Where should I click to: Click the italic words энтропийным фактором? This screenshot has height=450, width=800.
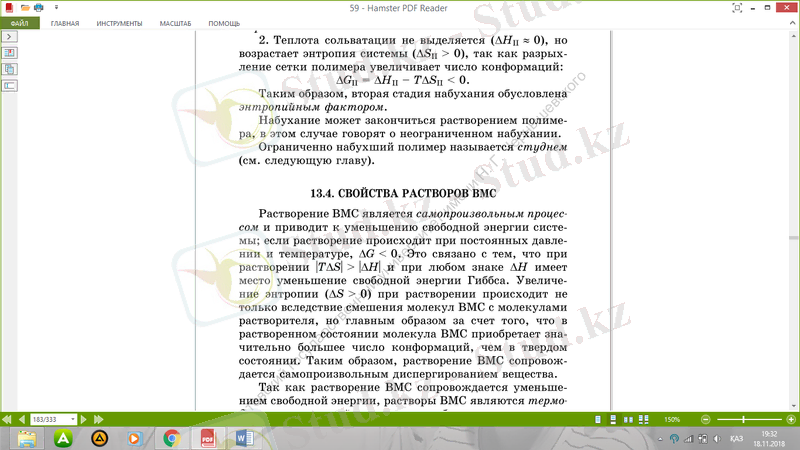312,107
